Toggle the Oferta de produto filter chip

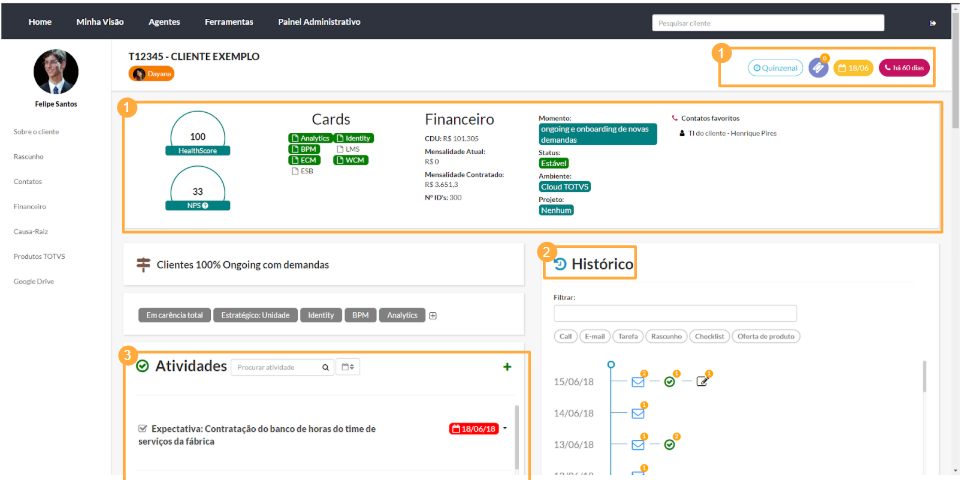pyautogui.click(x=766, y=336)
